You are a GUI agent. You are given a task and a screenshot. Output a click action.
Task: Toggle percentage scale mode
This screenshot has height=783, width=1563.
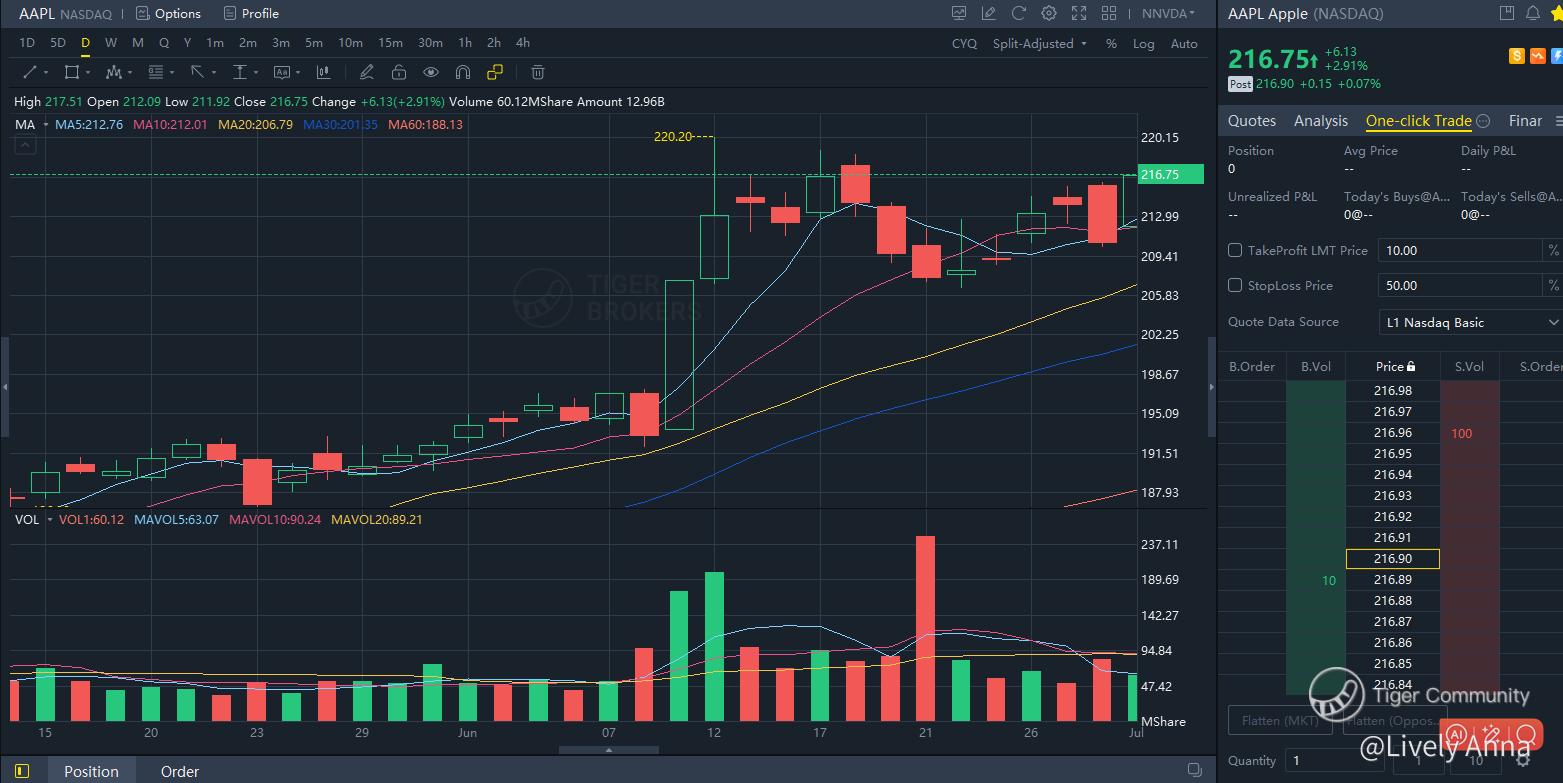click(x=1111, y=44)
